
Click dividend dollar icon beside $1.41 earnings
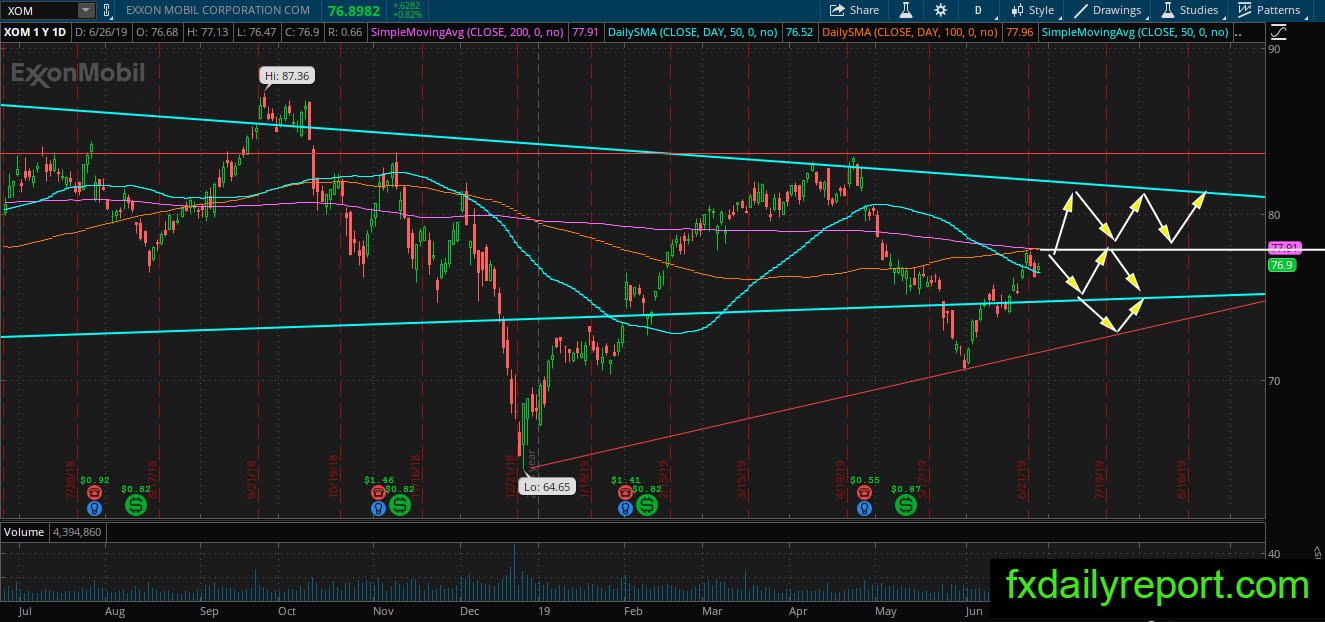click(647, 505)
